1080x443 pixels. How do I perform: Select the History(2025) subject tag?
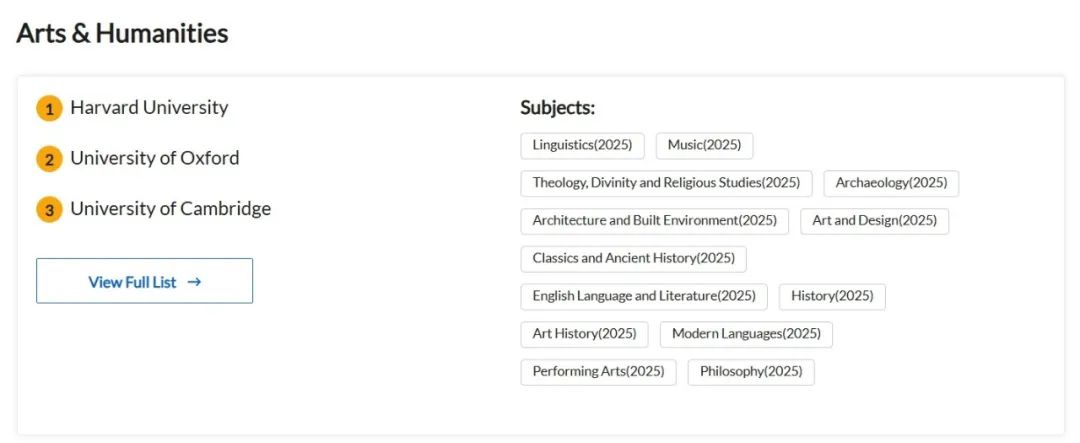click(x=832, y=296)
